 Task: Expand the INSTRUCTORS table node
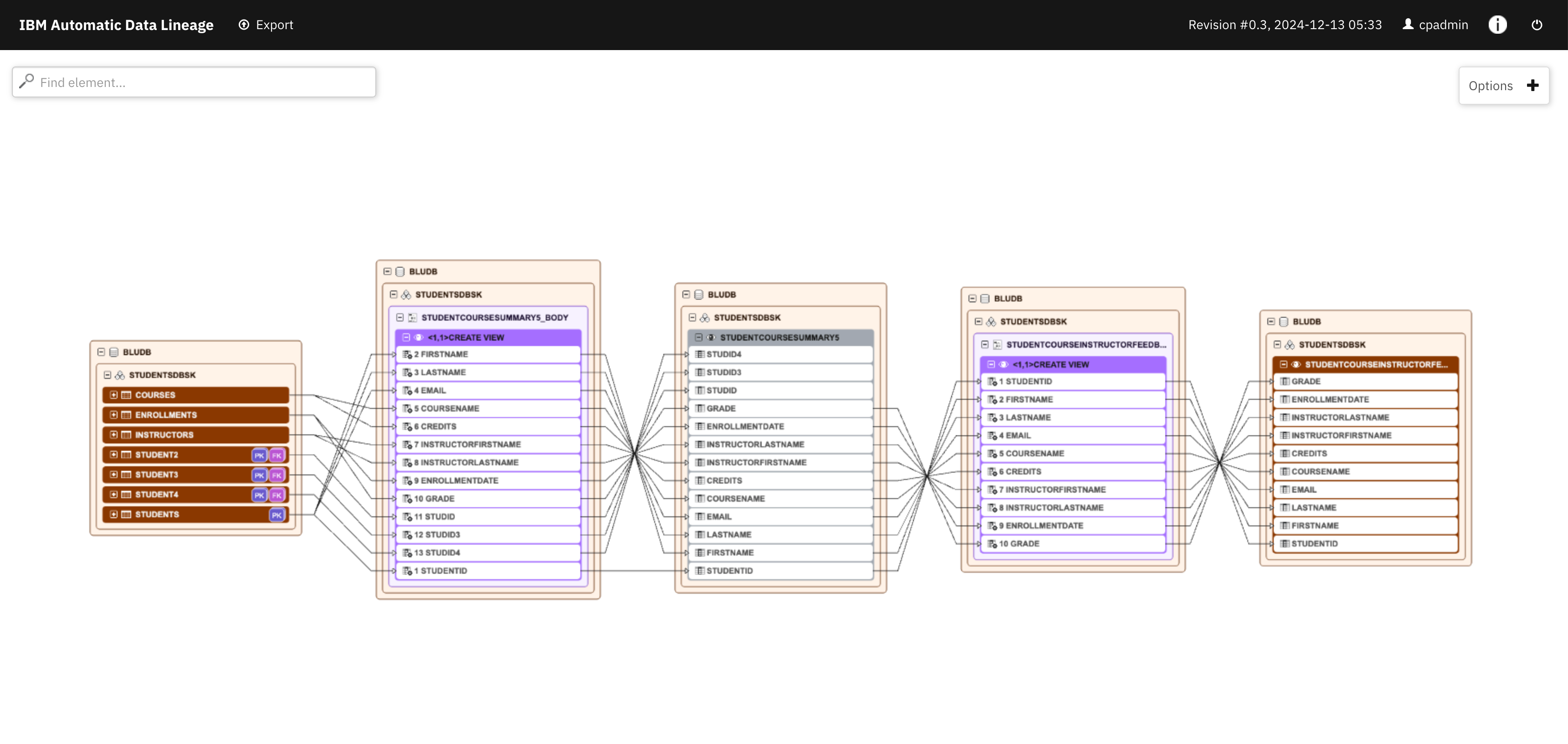(114, 435)
